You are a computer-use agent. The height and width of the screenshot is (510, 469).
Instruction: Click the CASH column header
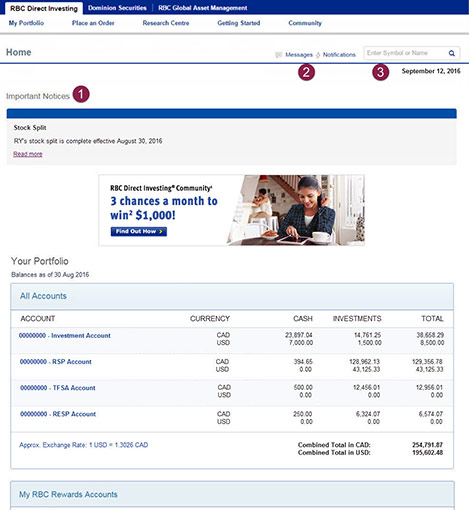coord(303,319)
